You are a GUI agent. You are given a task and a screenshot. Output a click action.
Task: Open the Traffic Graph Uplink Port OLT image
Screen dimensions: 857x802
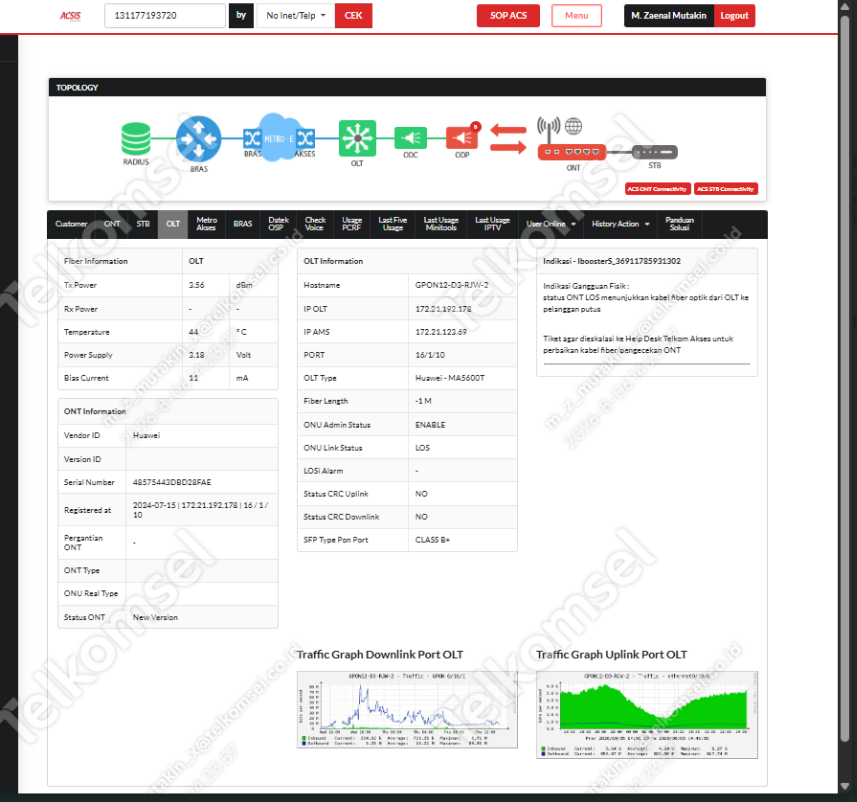(647, 715)
